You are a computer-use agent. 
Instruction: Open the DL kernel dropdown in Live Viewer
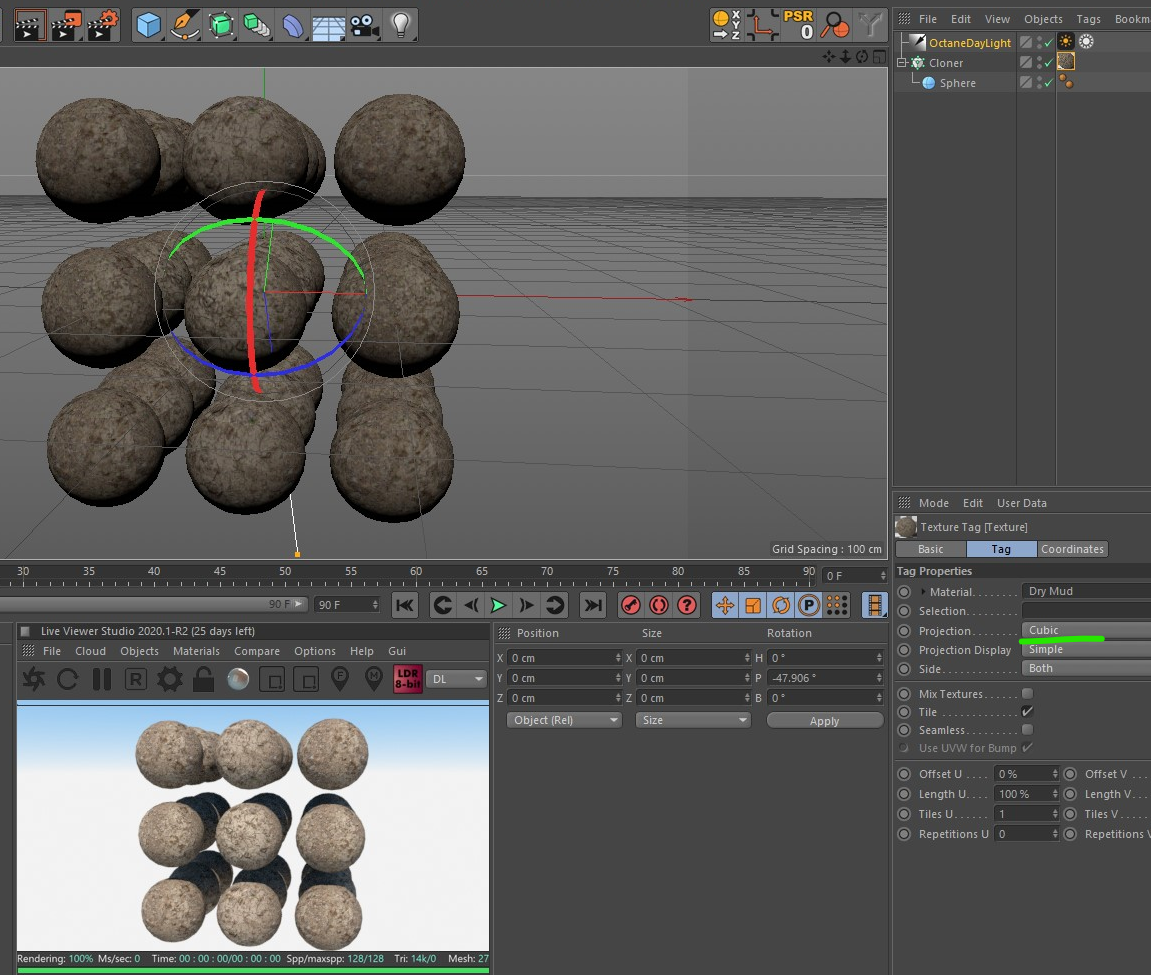coord(456,679)
